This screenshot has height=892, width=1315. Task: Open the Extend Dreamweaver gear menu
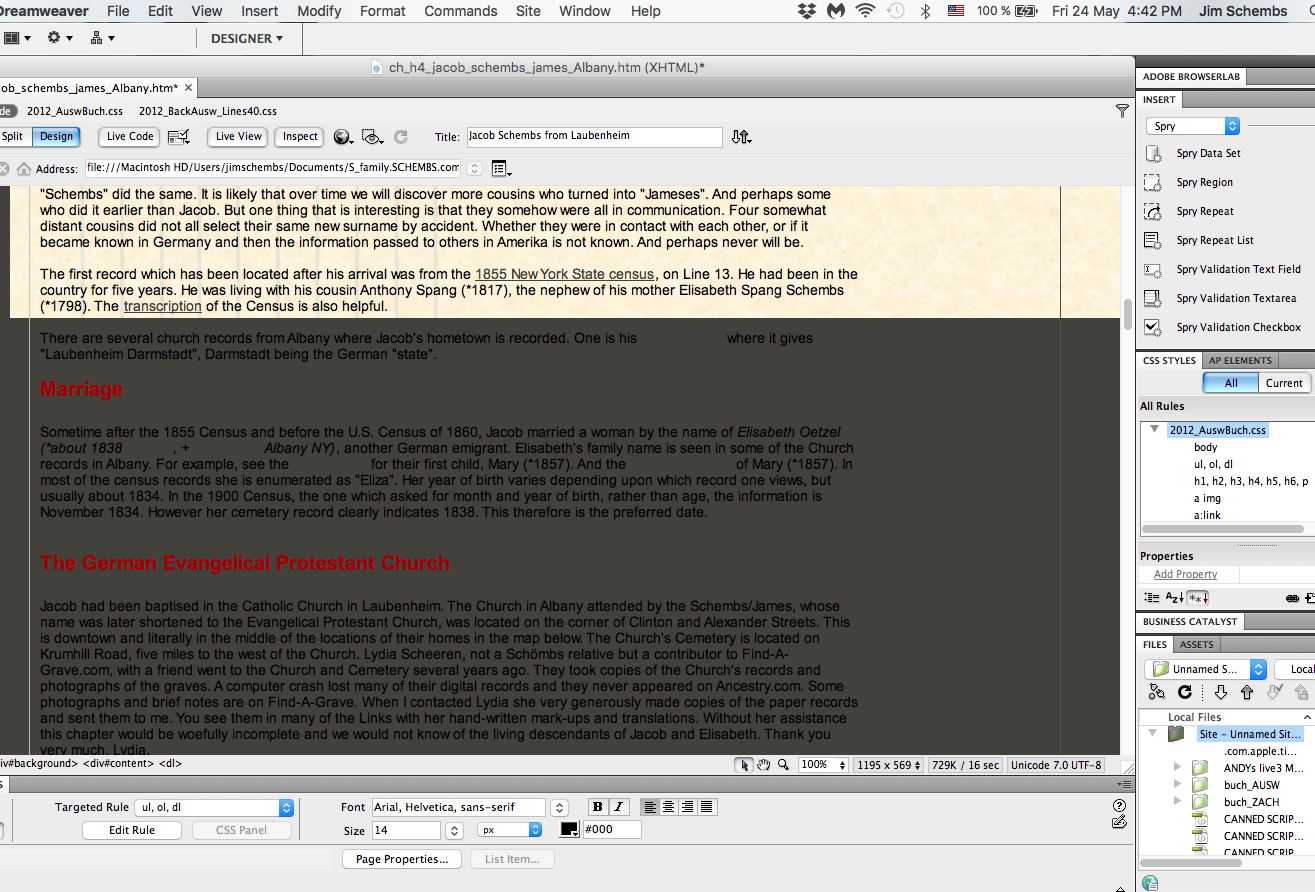(x=60, y=38)
